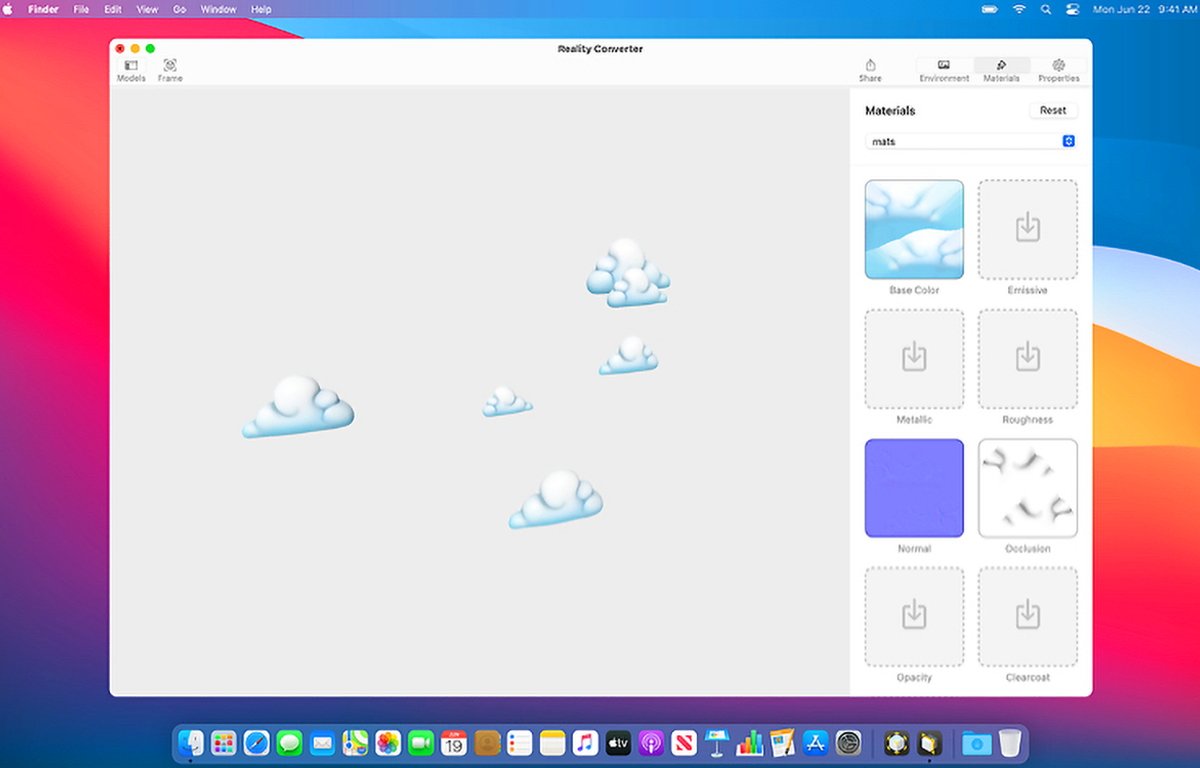The image size is (1200, 768).
Task: Open the mats material dropdown
Action: tap(970, 141)
